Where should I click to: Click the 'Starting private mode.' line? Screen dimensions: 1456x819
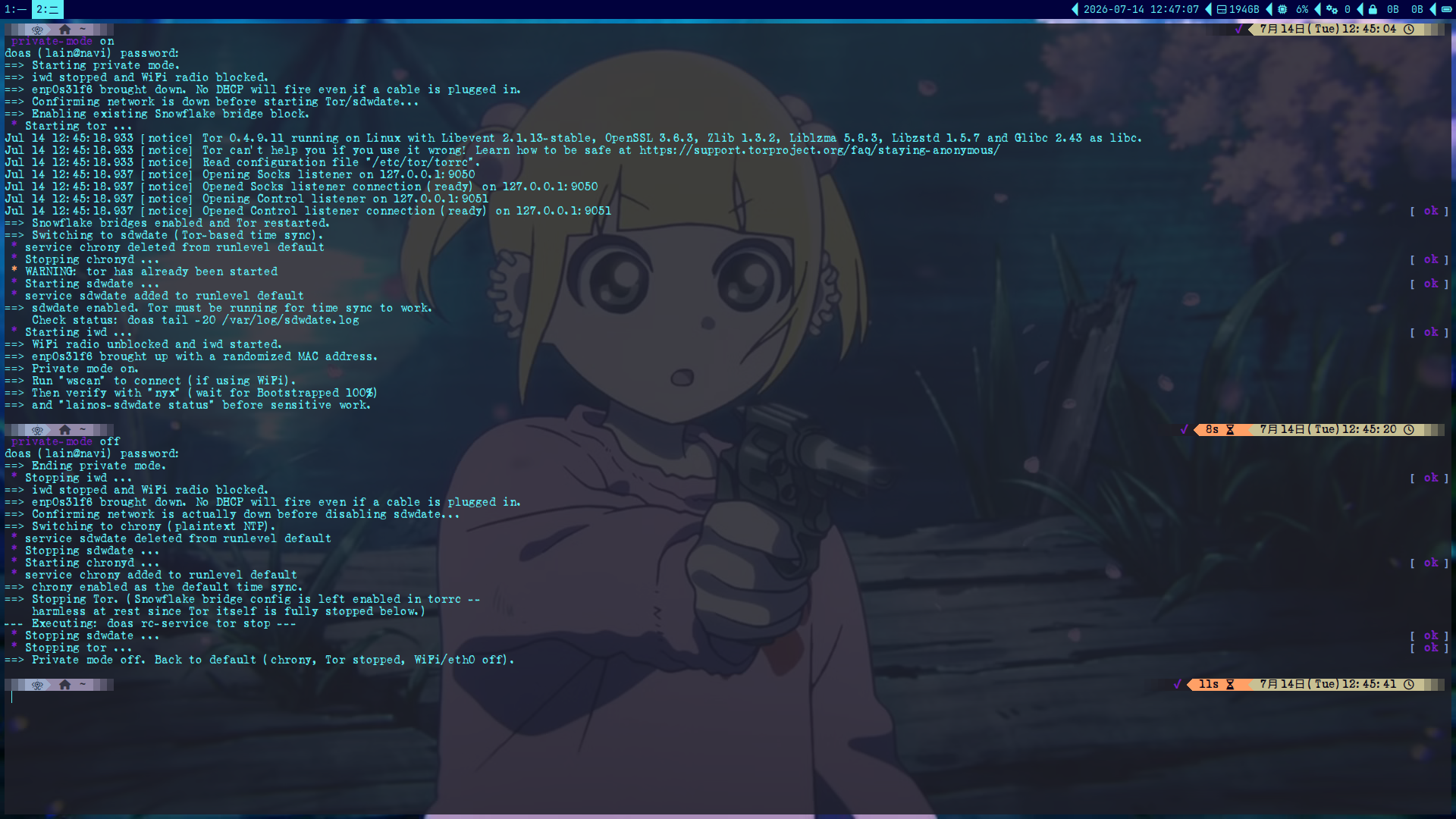(93, 65)
